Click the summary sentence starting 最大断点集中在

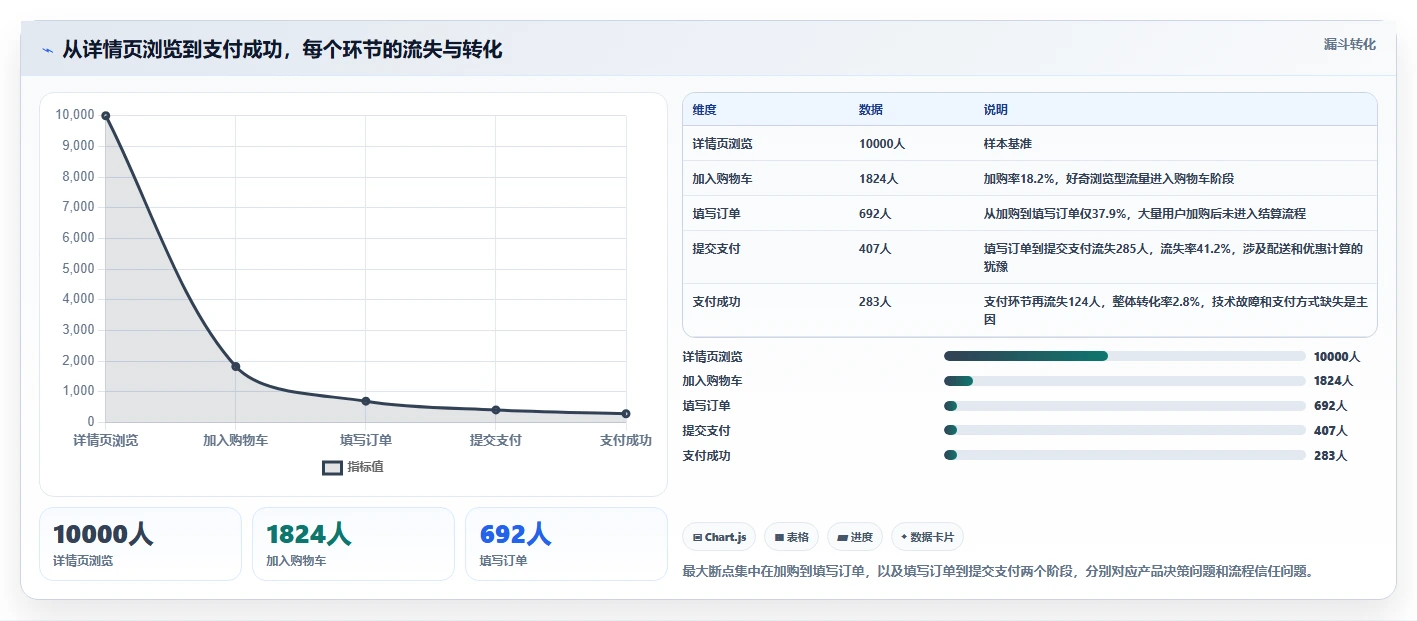tap(997, 572)
